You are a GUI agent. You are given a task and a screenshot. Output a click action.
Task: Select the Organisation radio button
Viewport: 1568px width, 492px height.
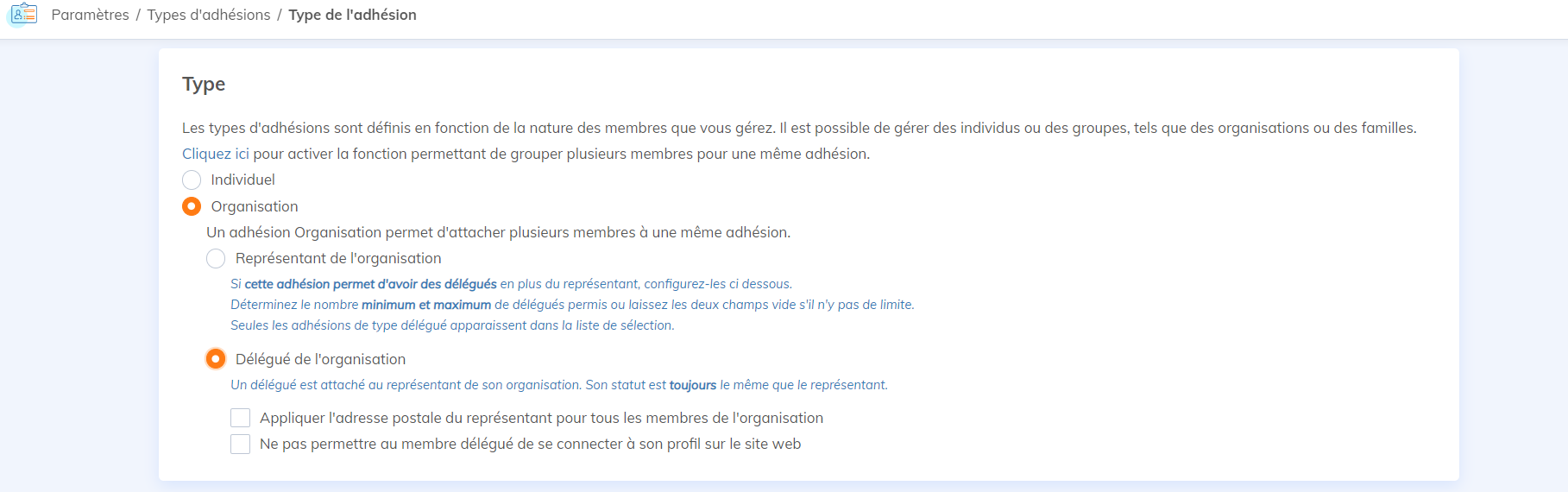point(192,206)
